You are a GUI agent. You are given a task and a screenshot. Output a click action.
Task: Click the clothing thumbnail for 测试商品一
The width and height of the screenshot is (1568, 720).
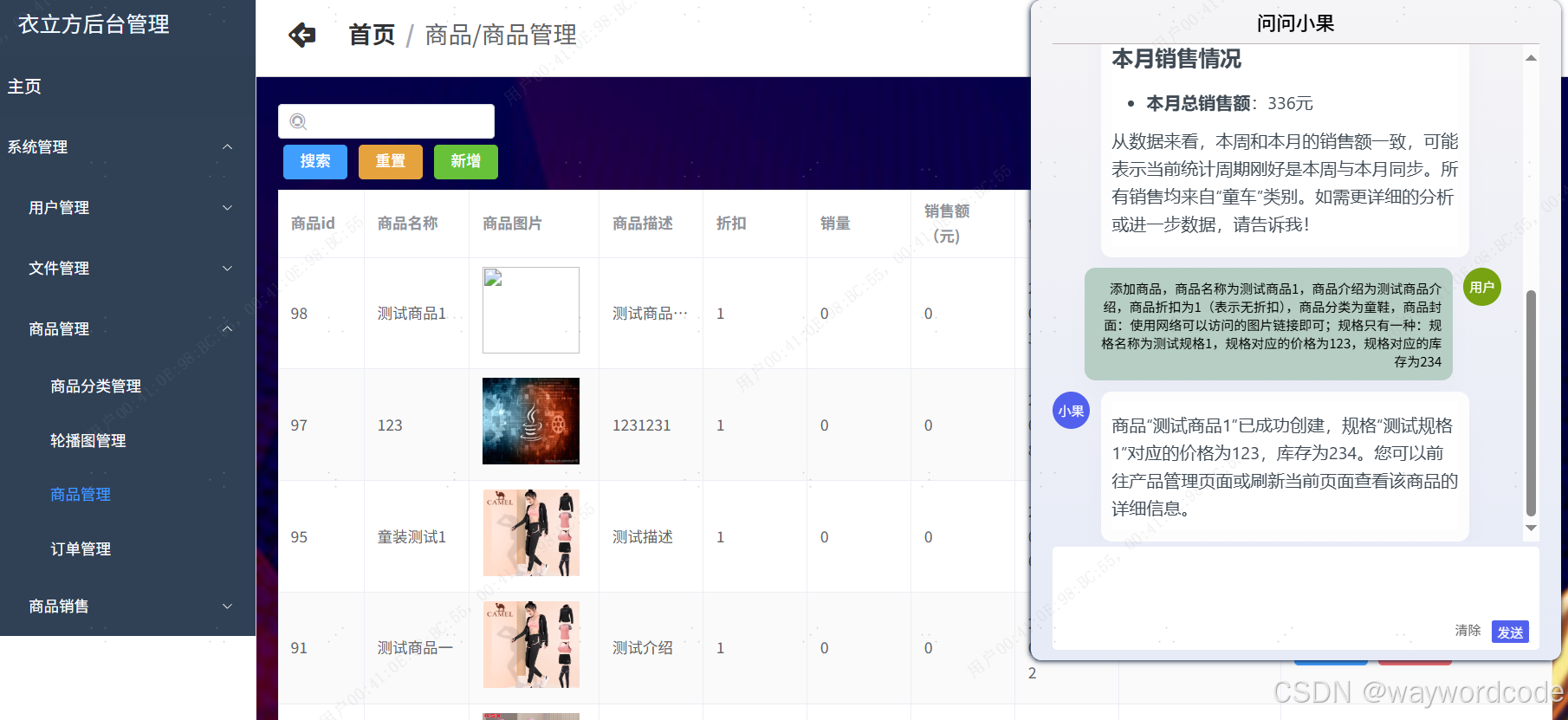531,645
